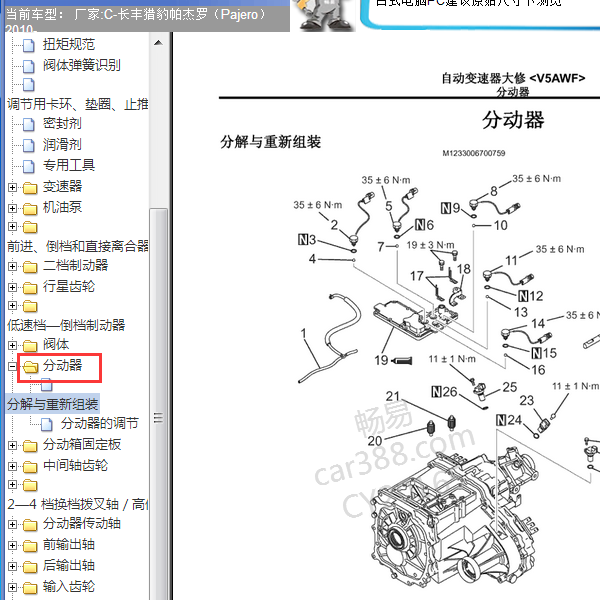Click the 变速器 folder icon
600x600 pixels.
click(30, 188)
